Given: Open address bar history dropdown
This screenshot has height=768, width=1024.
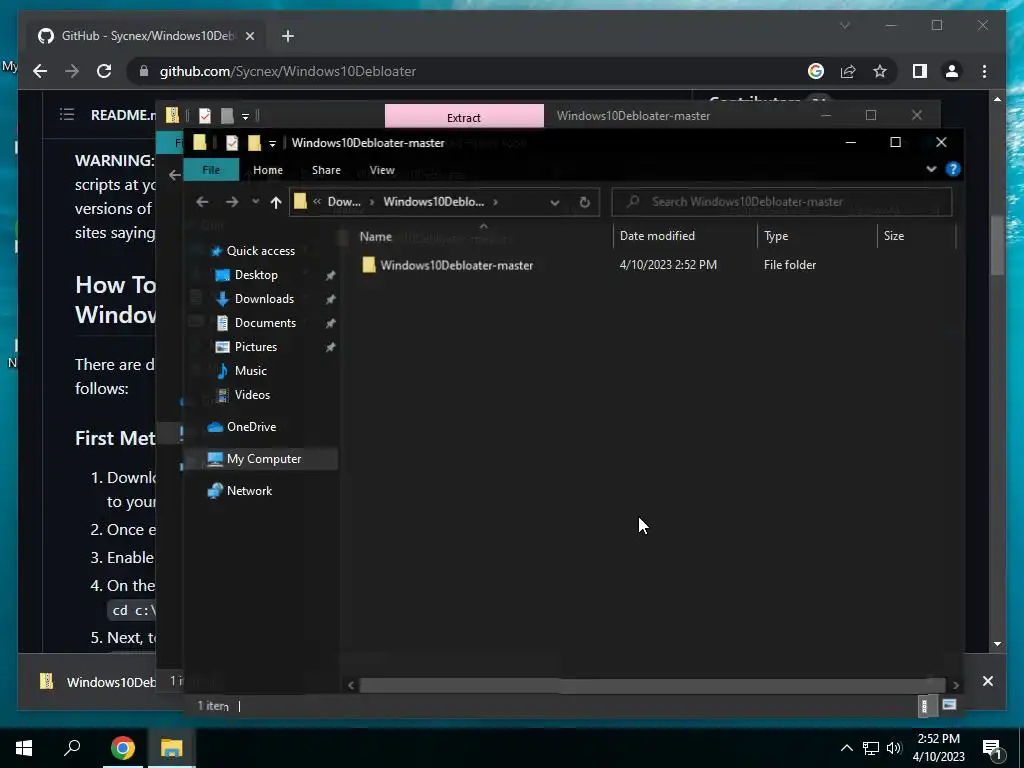Looking at the screenshot, I should tap(554, 202).
